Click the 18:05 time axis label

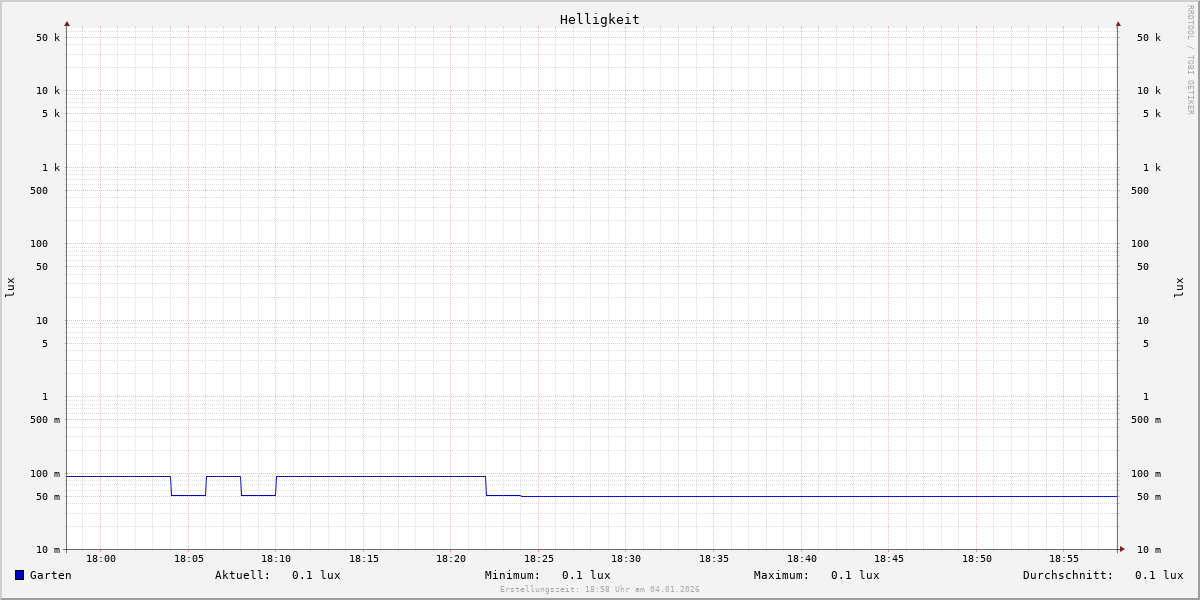(189, 559)
